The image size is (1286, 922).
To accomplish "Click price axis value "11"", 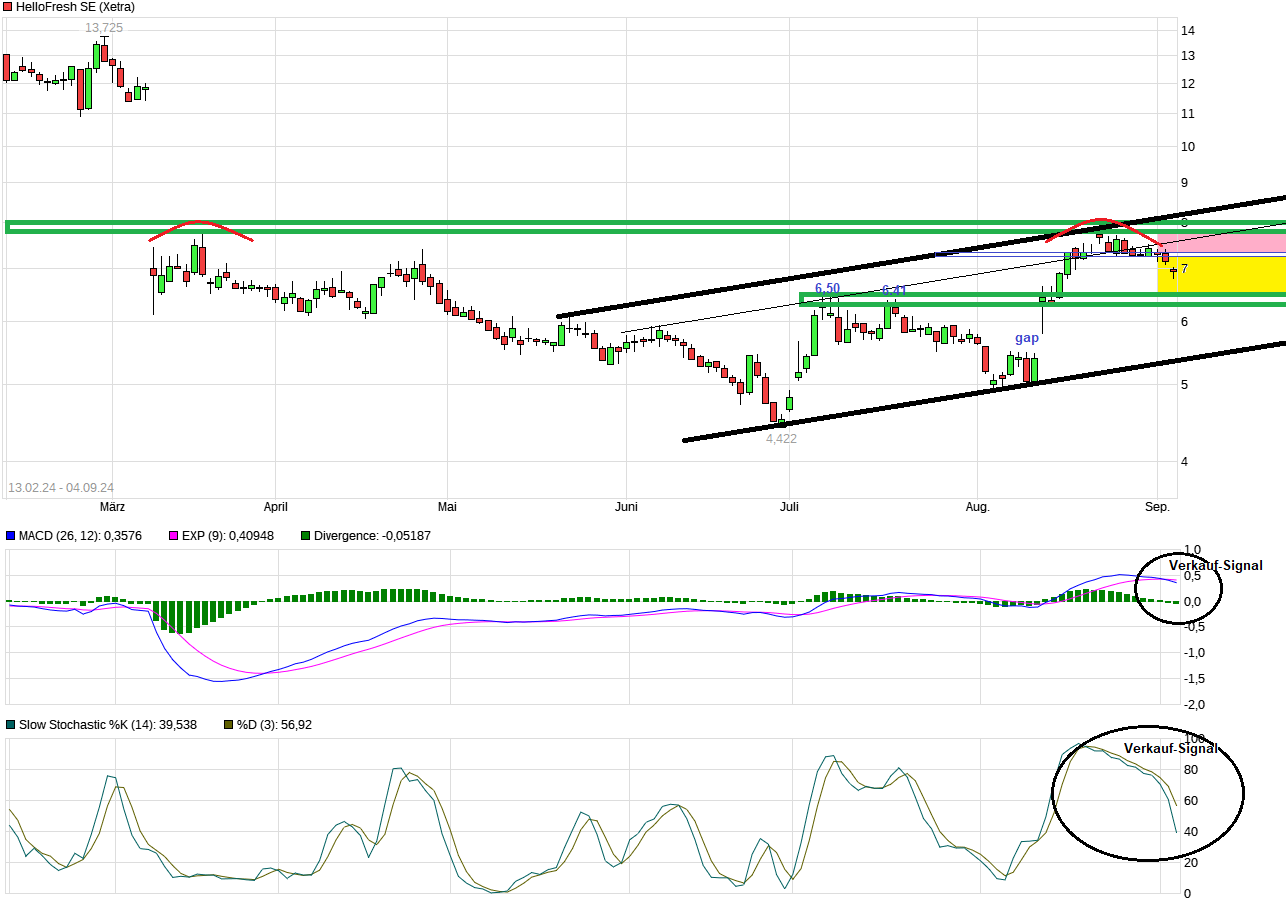I will point(1189,114).
